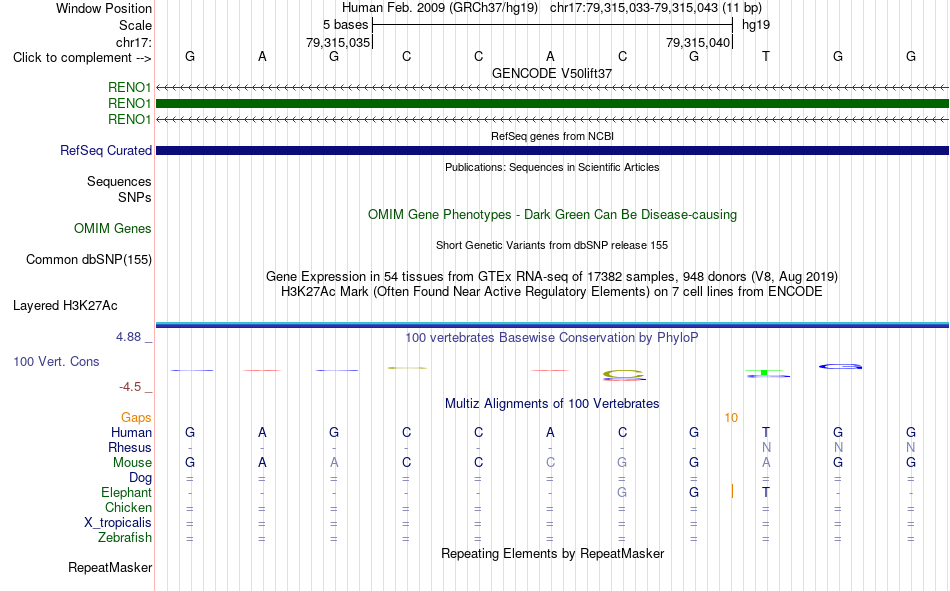The image size is (950, 591).
Task: Click the 100 Vert. Cons label
Action: click(56, 361)
